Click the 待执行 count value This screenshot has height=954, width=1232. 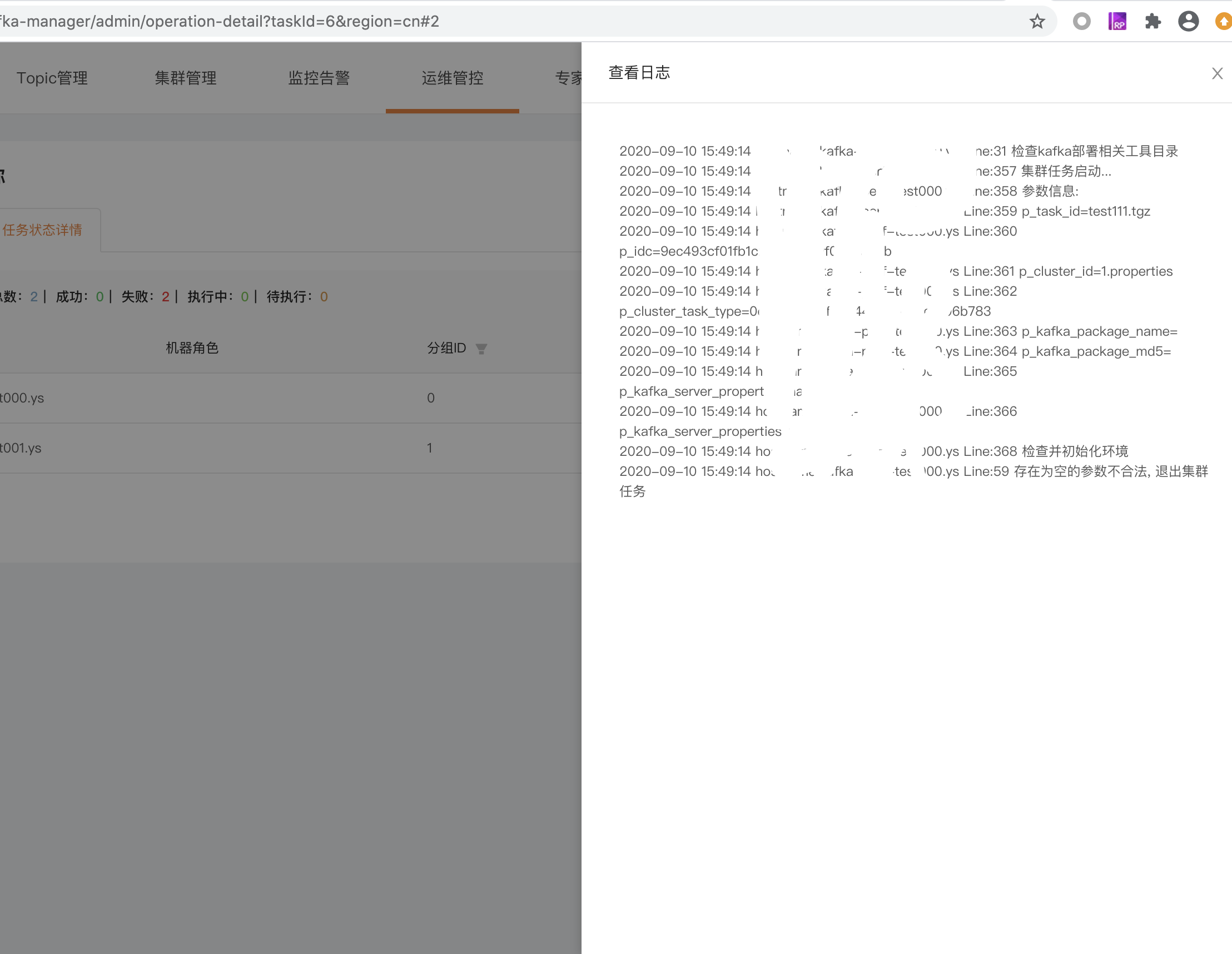(x=324, y=296)
